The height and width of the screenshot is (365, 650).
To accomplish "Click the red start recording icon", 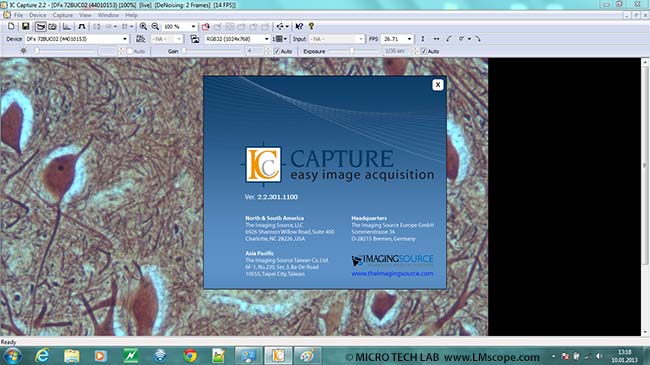I will [206, 27].
